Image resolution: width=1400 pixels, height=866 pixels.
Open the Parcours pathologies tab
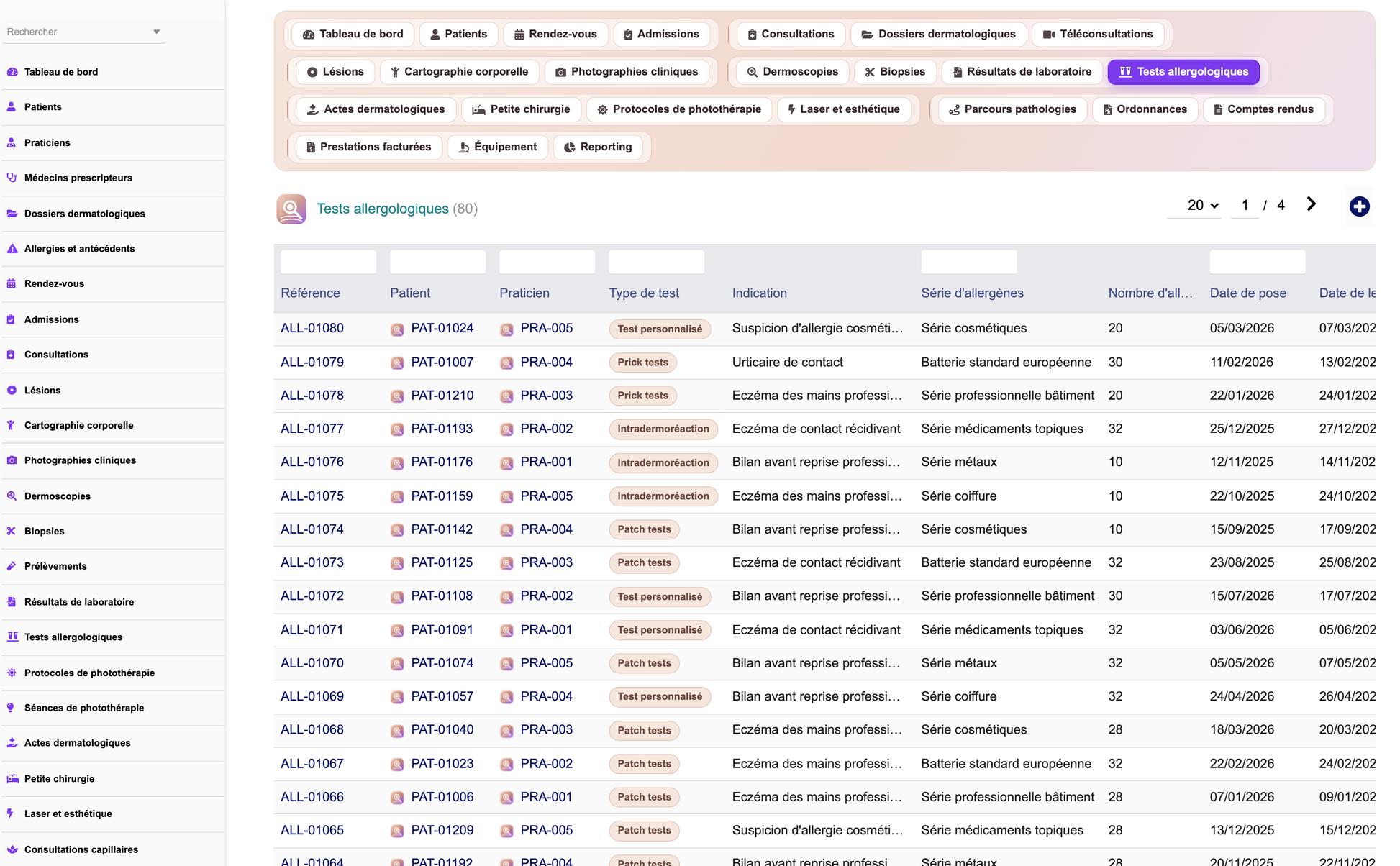tap(1012, 109)
